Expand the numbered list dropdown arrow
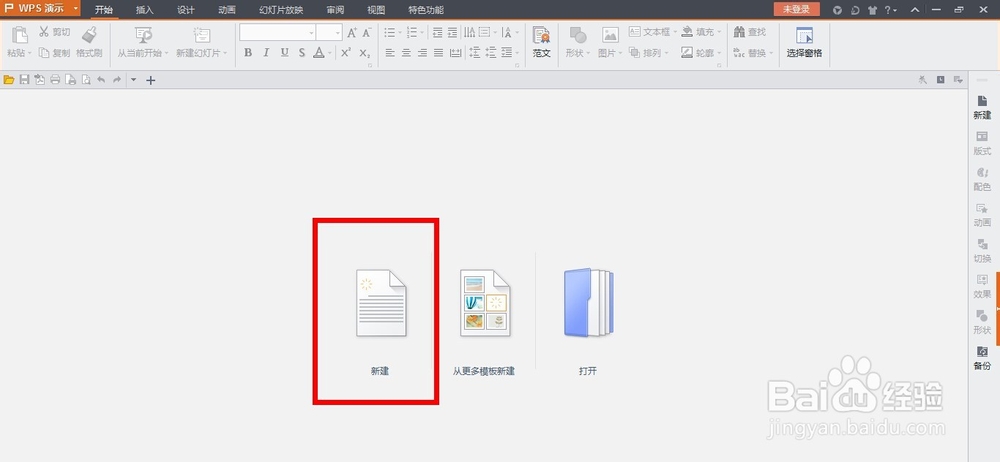Viewport: 1000px width, 462px height. [422, 33]
